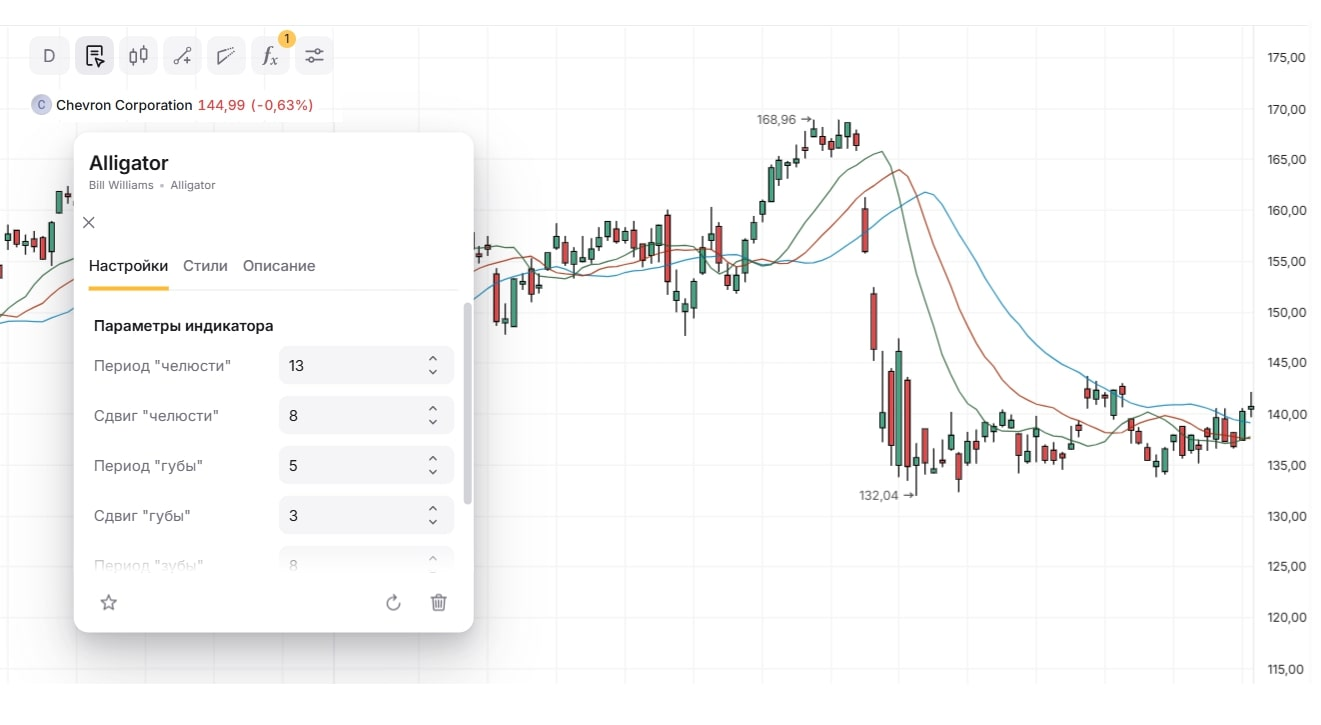The height and width of the screenshot is (725, 1321).
Task: Click the Chevron Corporation ticker label
Action: [124, 105]
